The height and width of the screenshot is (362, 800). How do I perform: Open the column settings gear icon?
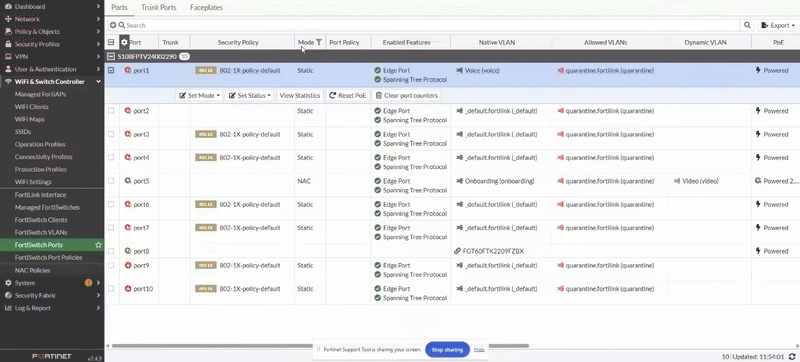tap(124, 42)
